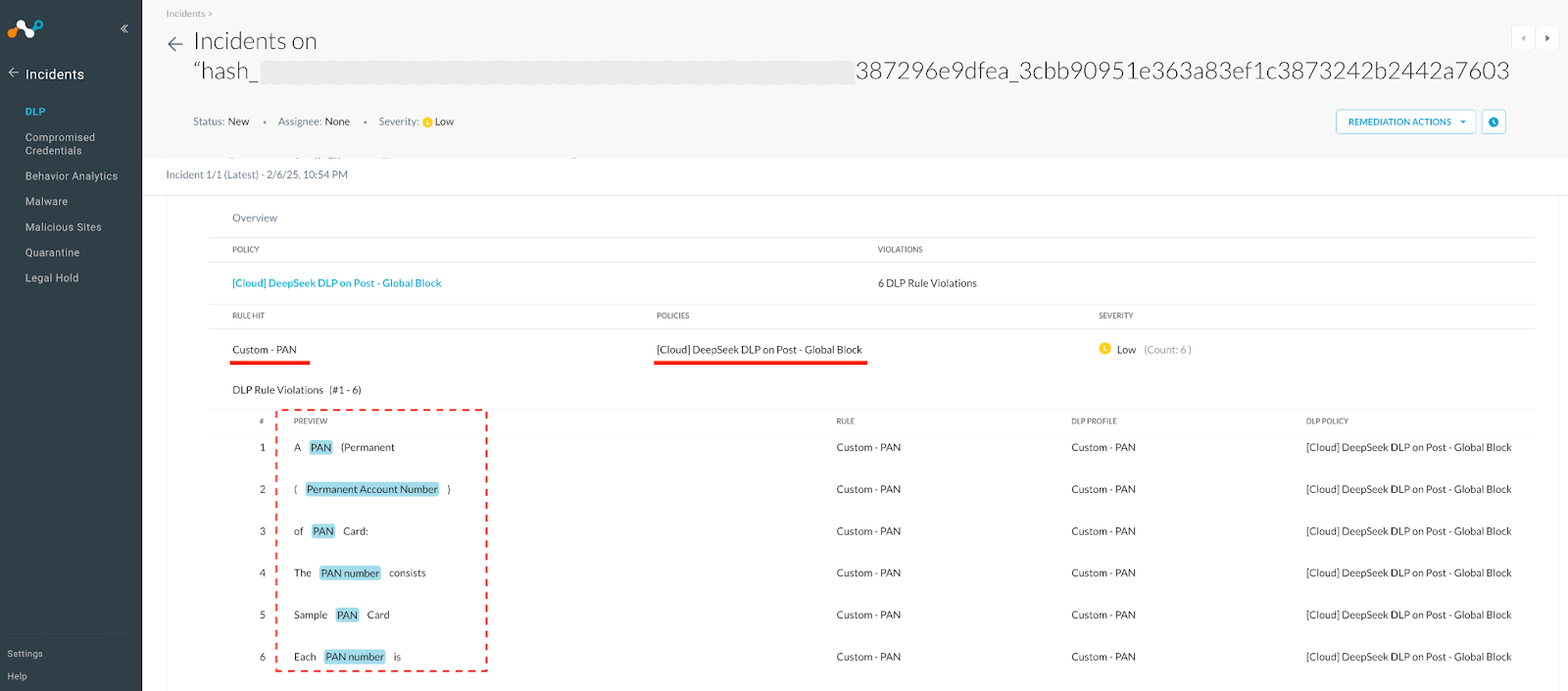Screen dimensions: 1568x691
Task: Click highlighted PAN in row 5 Sample Card
Action: point(347,616)
